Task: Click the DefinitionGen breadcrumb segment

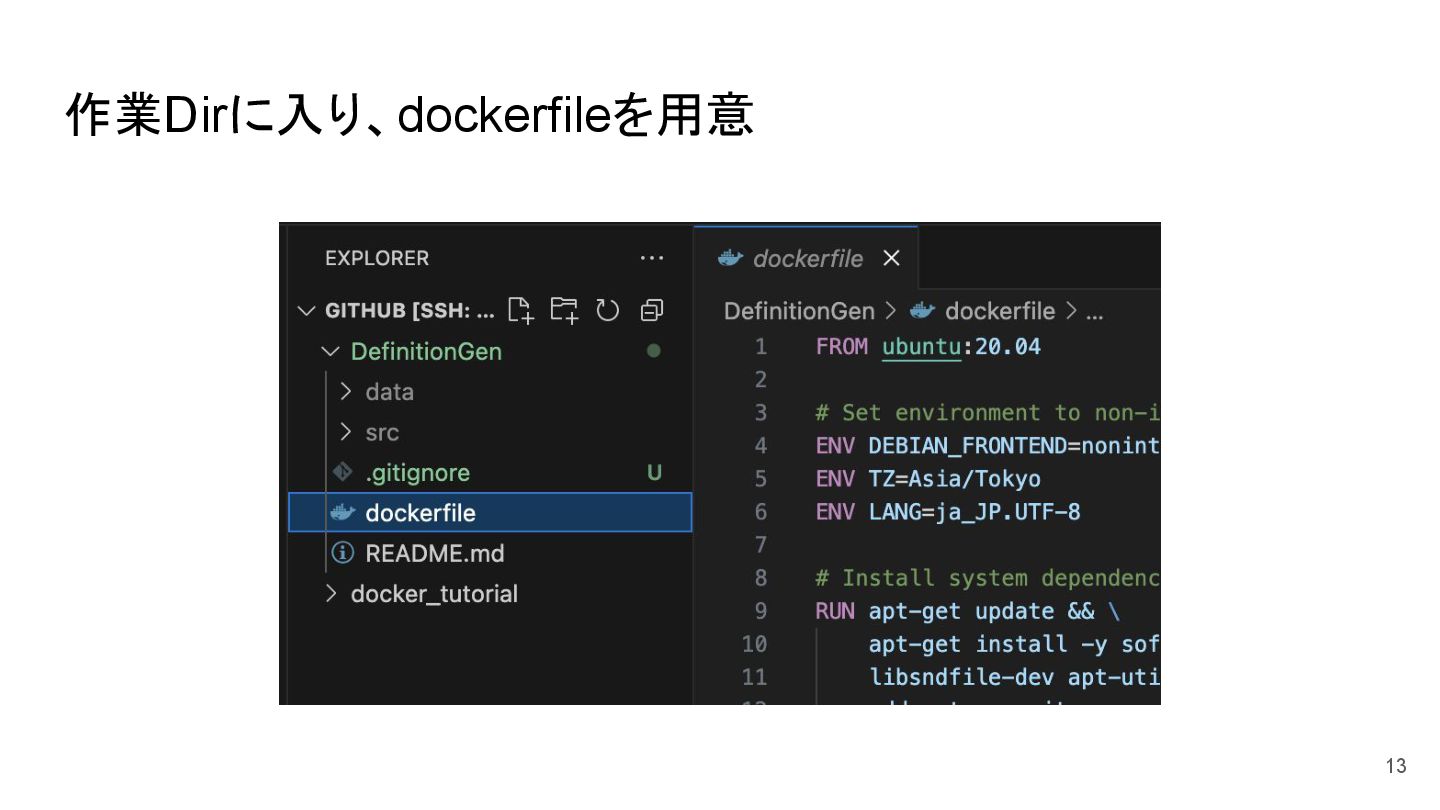Action: (799, 311)
